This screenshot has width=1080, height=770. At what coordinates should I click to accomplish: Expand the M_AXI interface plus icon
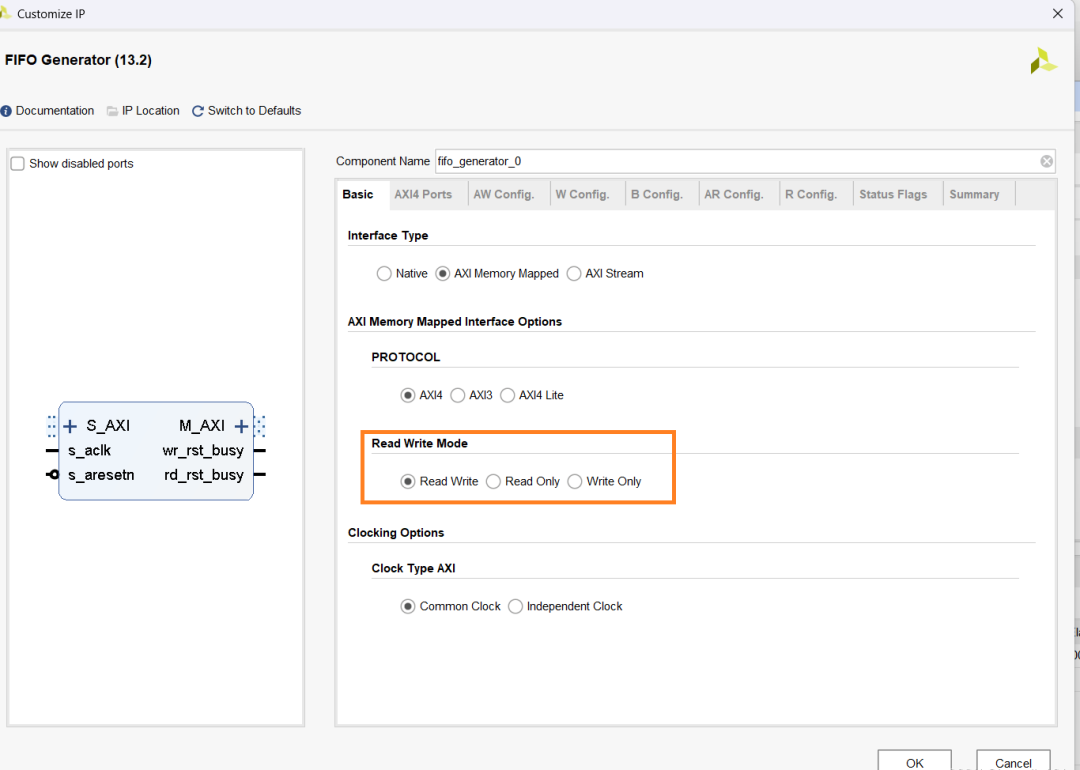pyautogui.click(x=241, y=426)
